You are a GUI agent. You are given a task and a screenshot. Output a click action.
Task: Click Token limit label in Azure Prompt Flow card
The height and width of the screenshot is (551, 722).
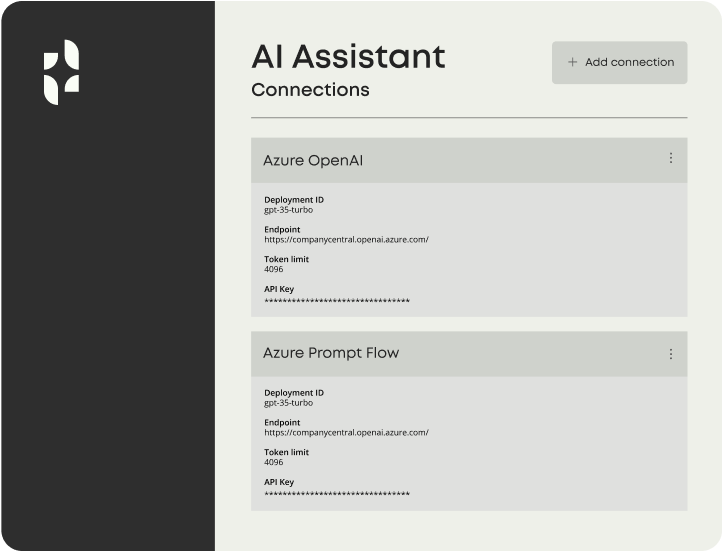286,452
